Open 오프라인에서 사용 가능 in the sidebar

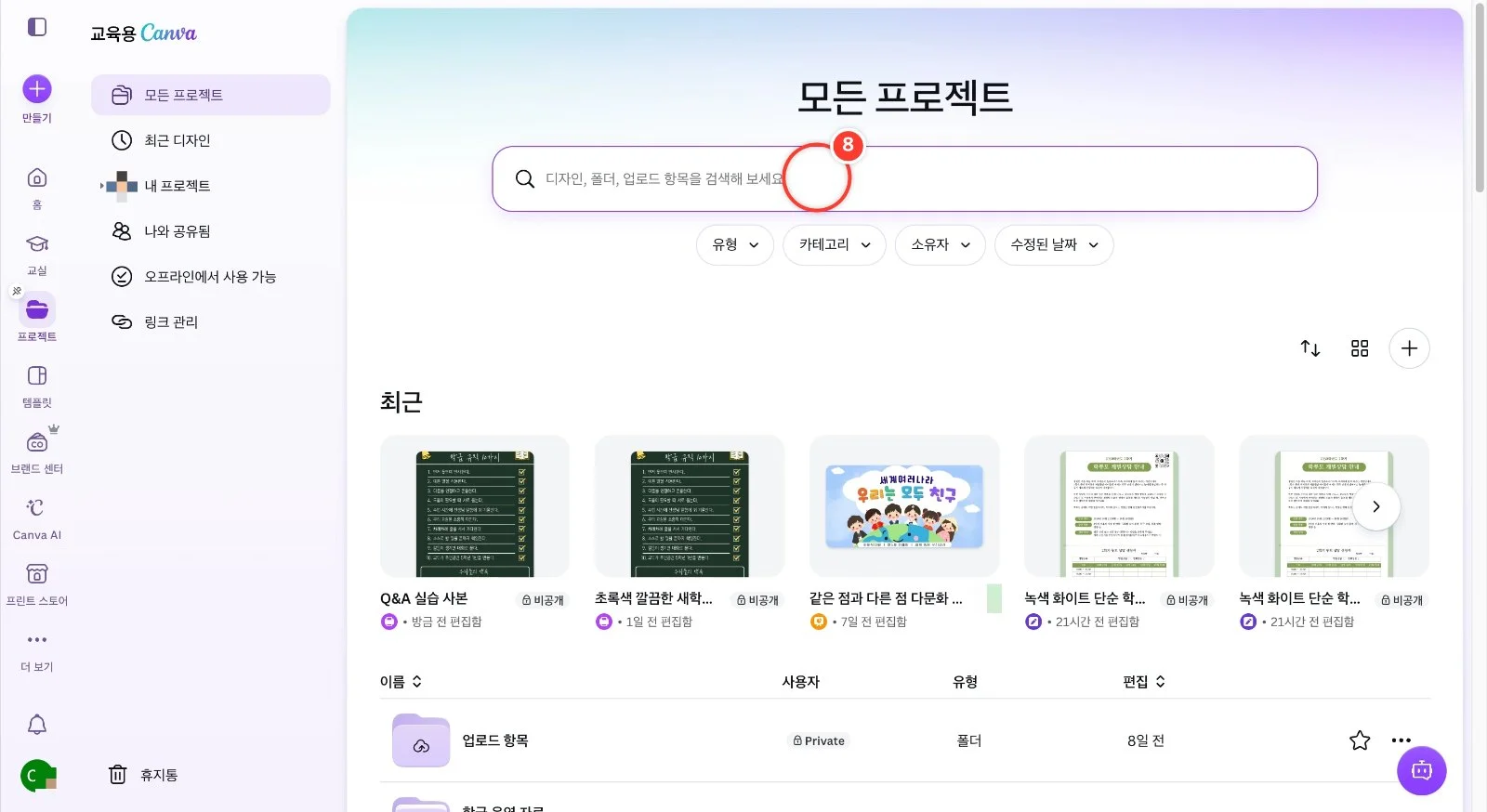pyautogui.click(x=211, y=277)
